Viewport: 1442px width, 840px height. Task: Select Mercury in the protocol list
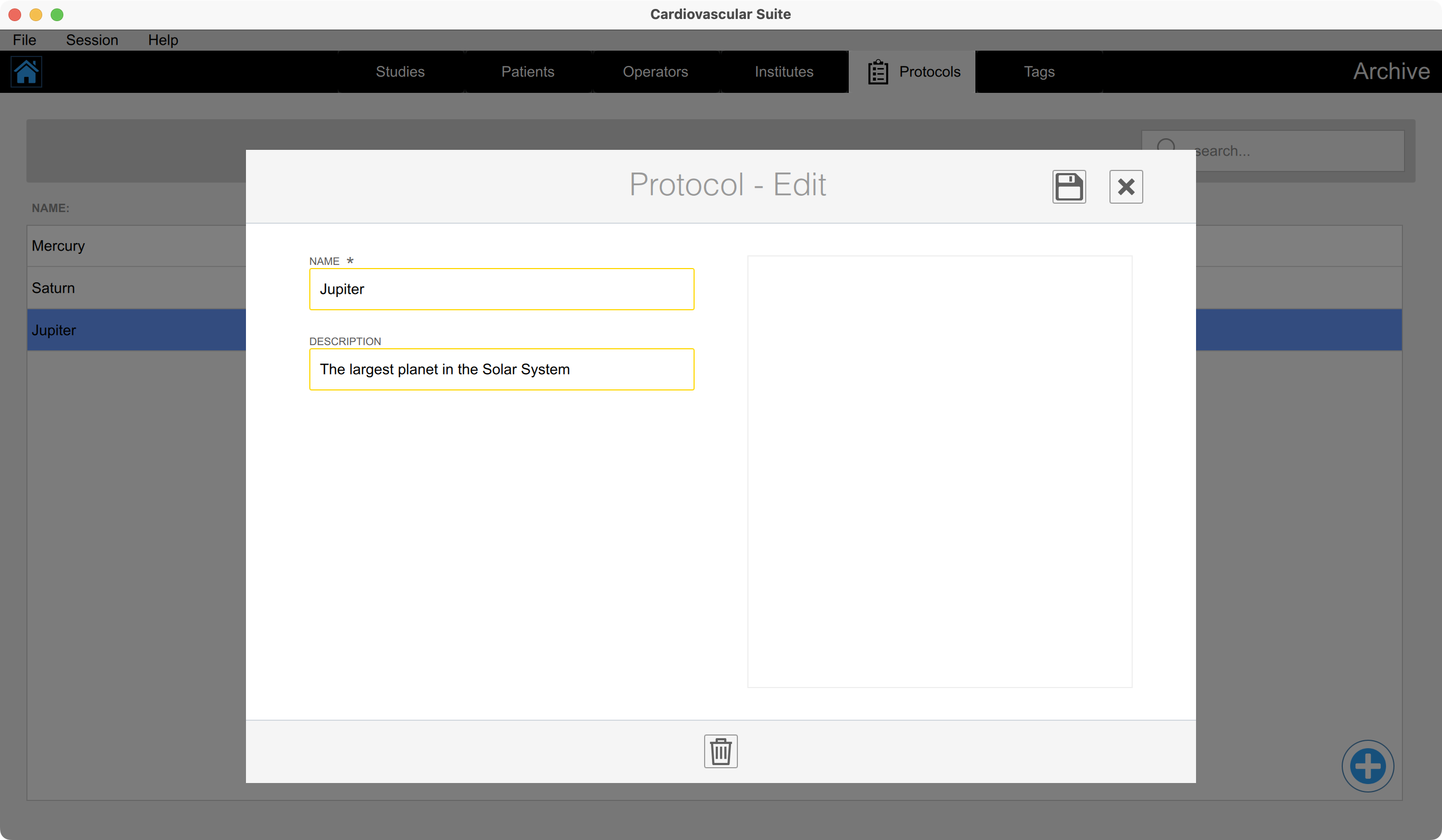pyautogui.click(x=115, y=245)
